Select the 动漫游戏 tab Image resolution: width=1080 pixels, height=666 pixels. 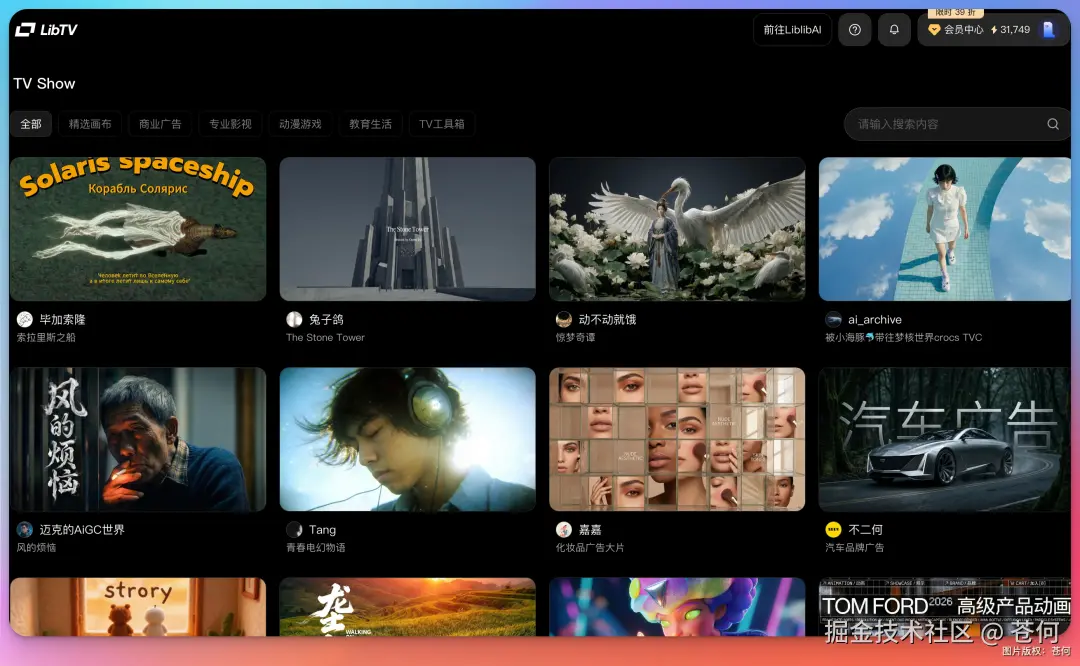tap(300, 124)
